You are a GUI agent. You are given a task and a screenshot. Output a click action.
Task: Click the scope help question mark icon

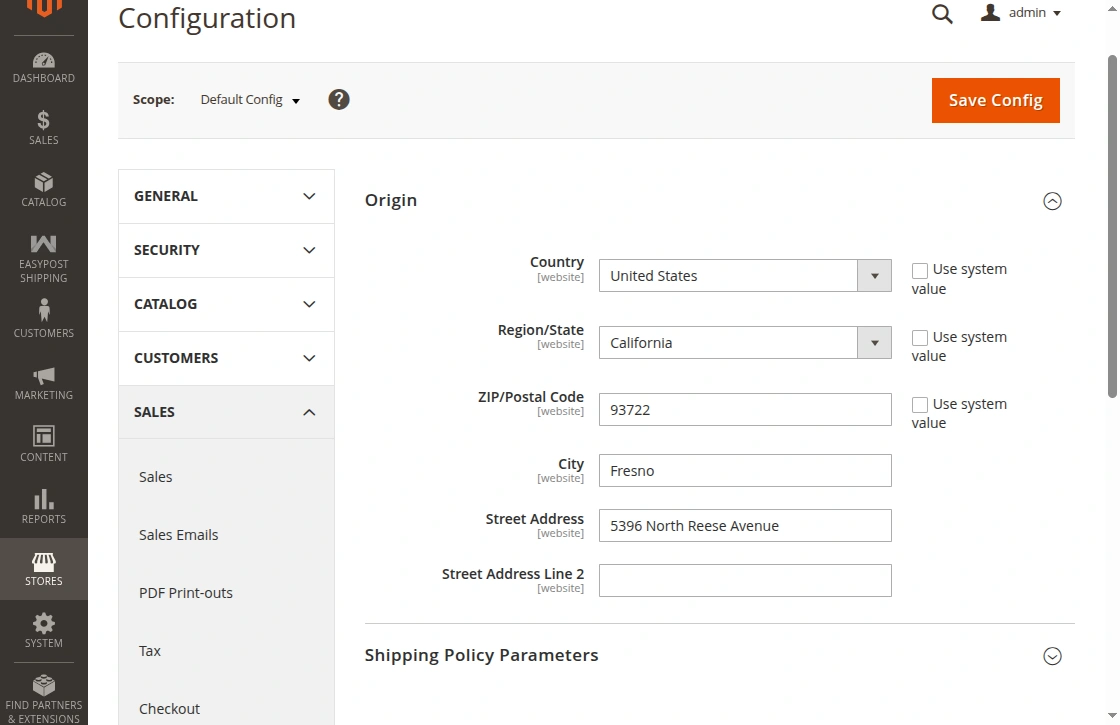339,99
